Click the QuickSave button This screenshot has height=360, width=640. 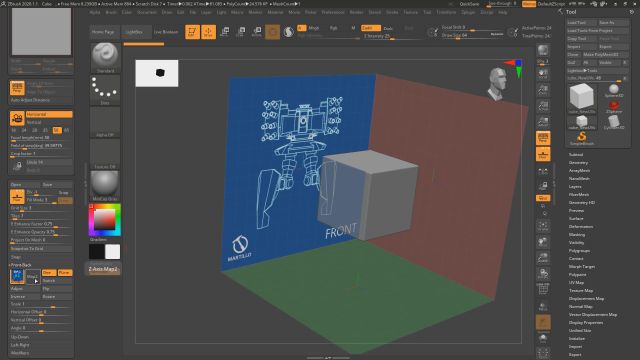click(x=469, y=4)
